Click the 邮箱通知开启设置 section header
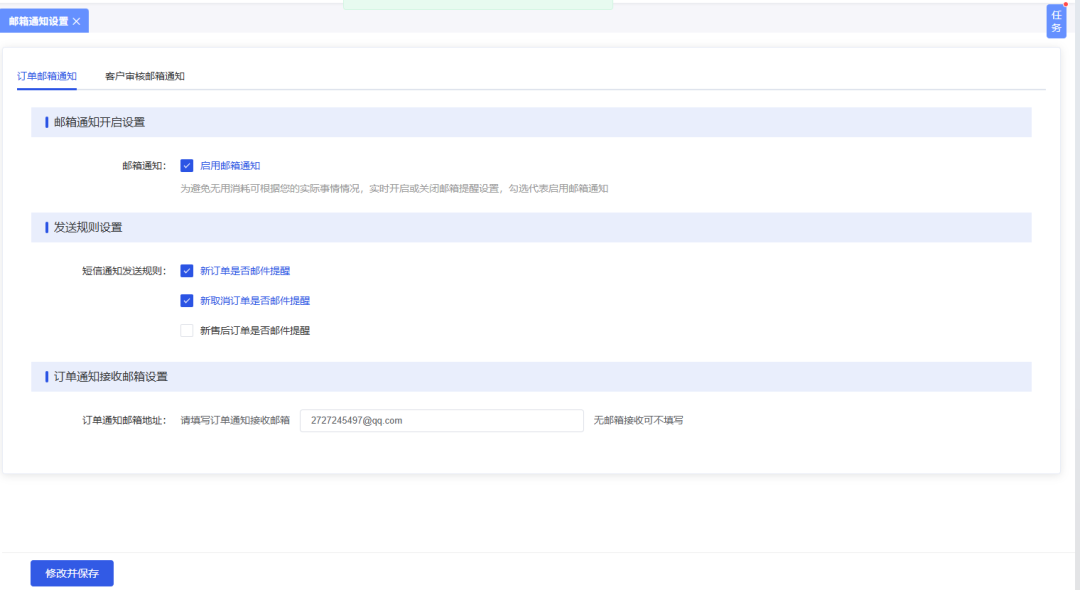 coord(99,122)
